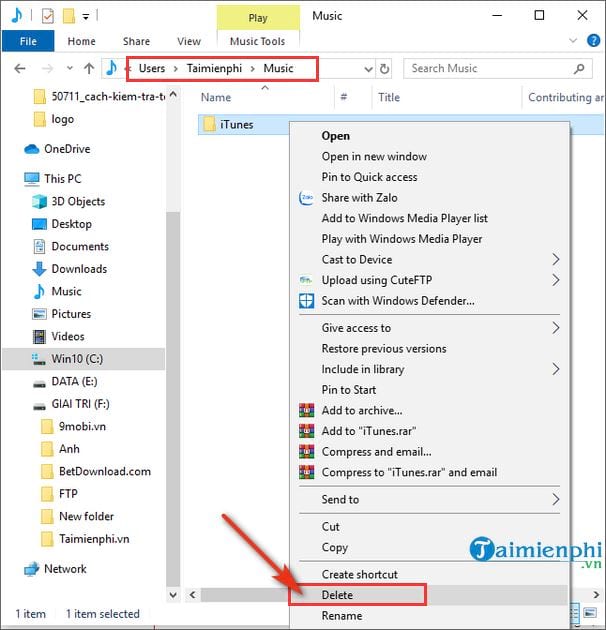Open the BetDownload.com folder
Image resolution: width=606 pixels, height=630 pixels.
click(96, 471)
